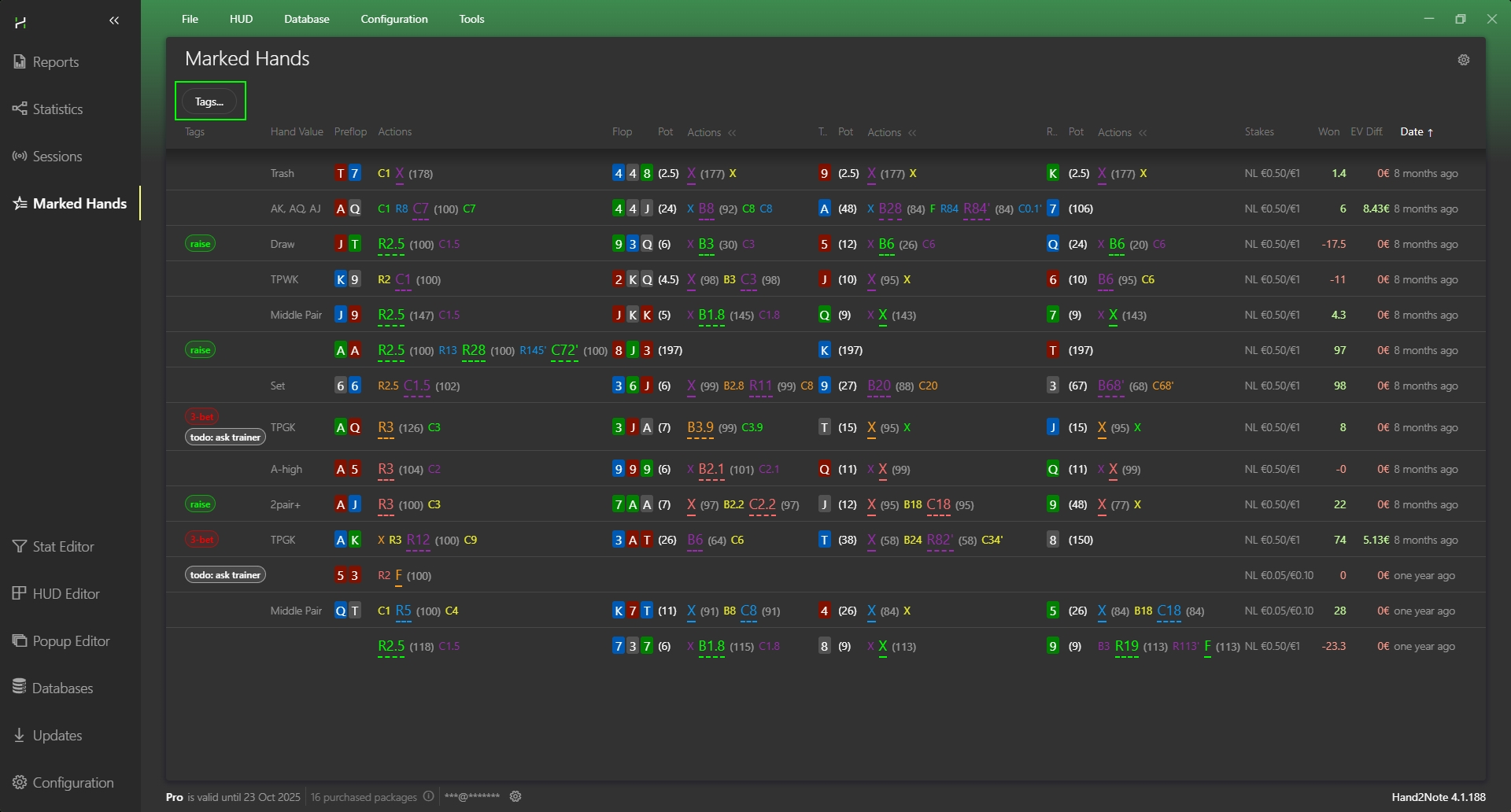Image resolution: width=1511 pixels, height=812 pixels.
Task: Click the Tags... filter button
Action: pyautogui.click(x=209, y=101)
